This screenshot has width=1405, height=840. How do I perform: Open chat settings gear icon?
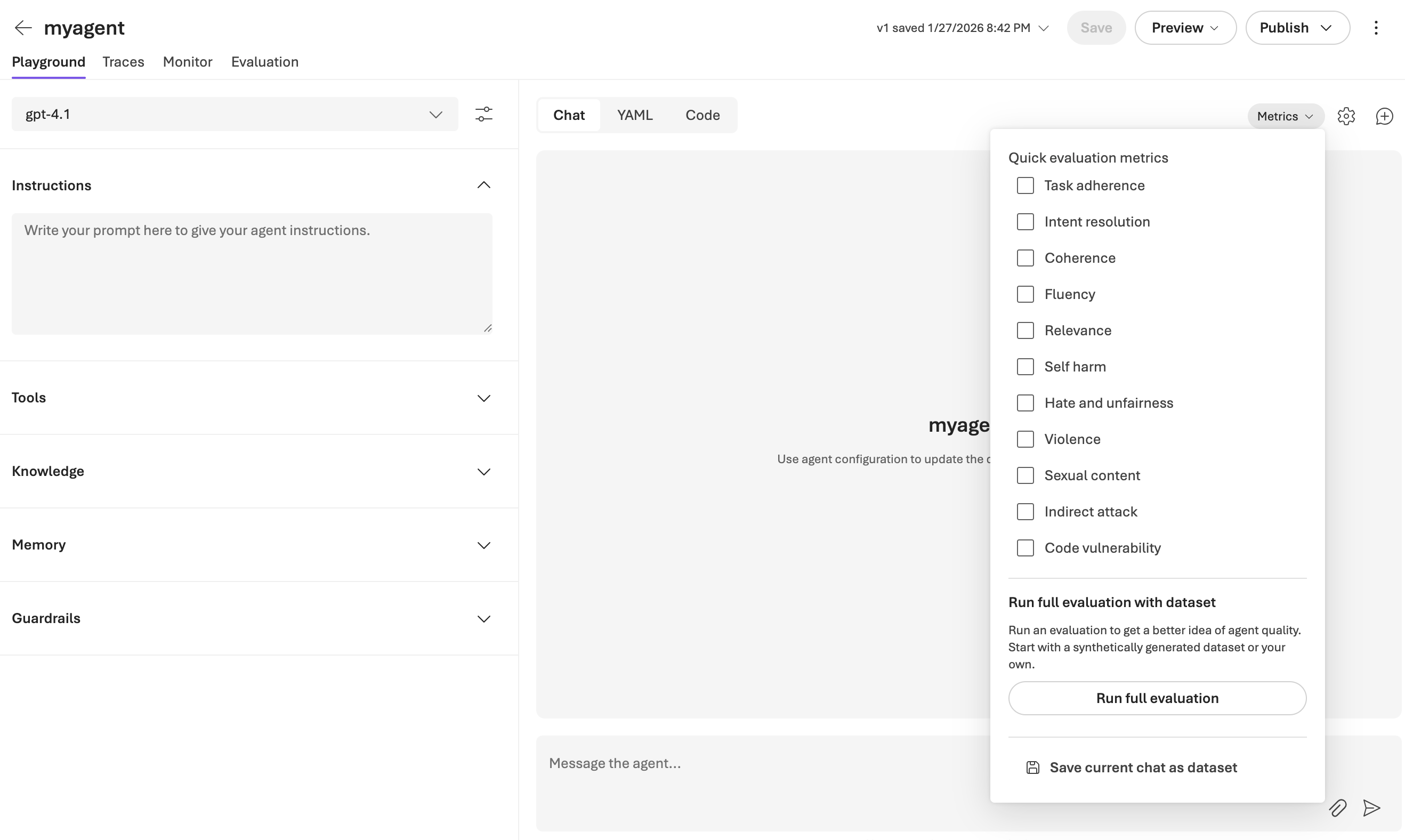click(x=1346, y=116)
